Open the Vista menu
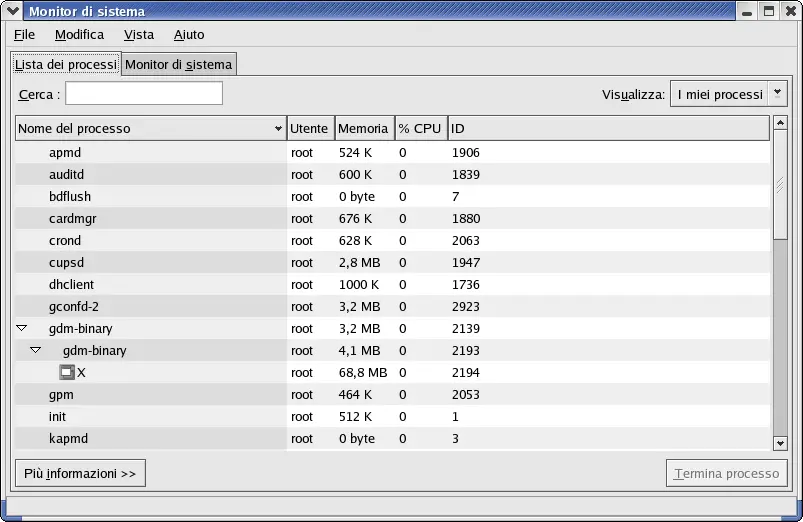Screen dimensions: 803x522 [139, 35]
